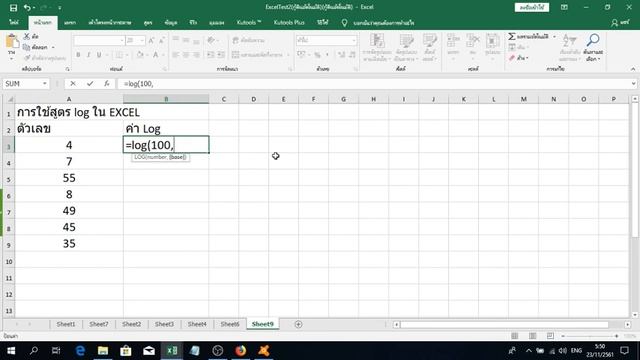
Task: Select cell A4 containing 7
Action: tap(69, 162)
